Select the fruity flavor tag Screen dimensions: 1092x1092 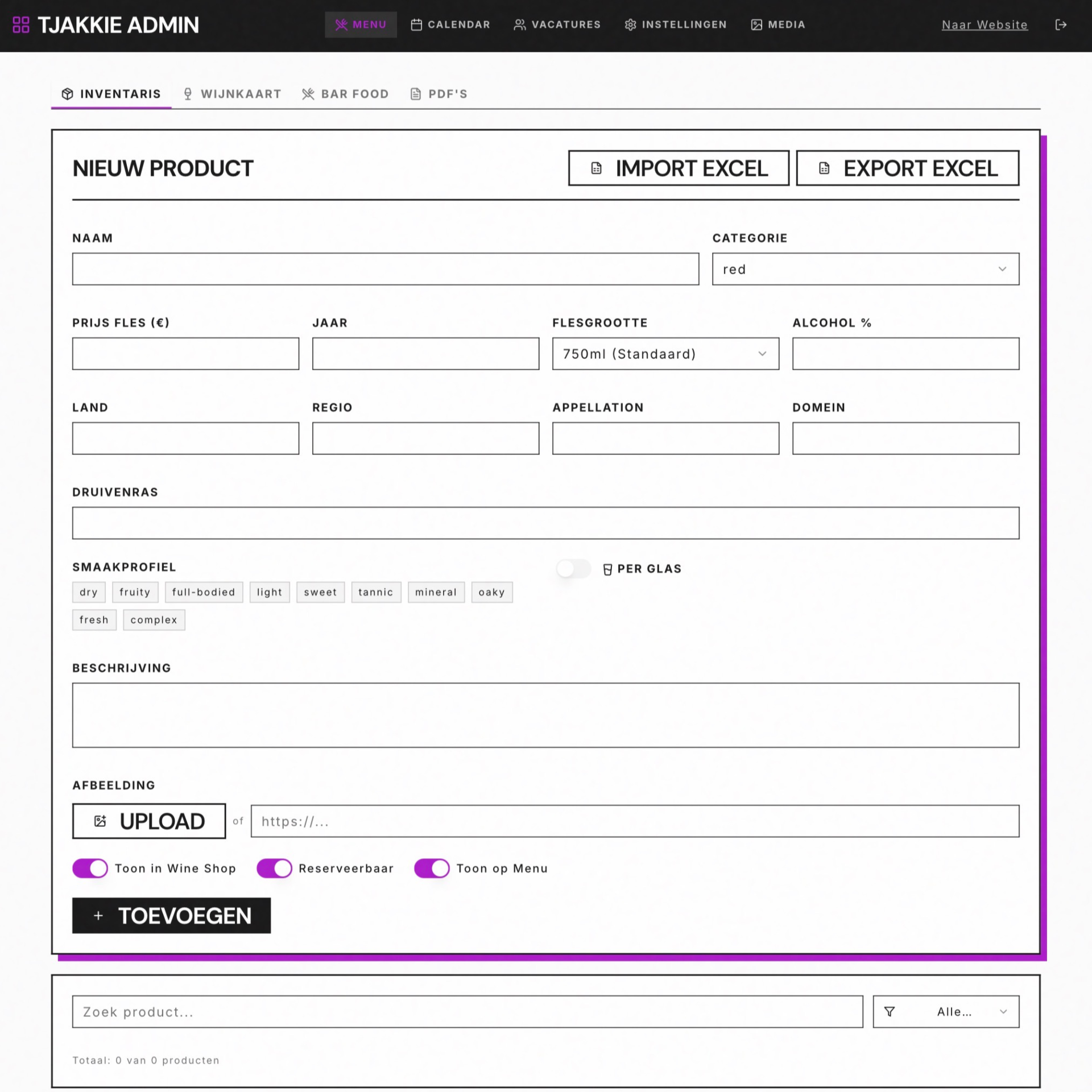135,592
